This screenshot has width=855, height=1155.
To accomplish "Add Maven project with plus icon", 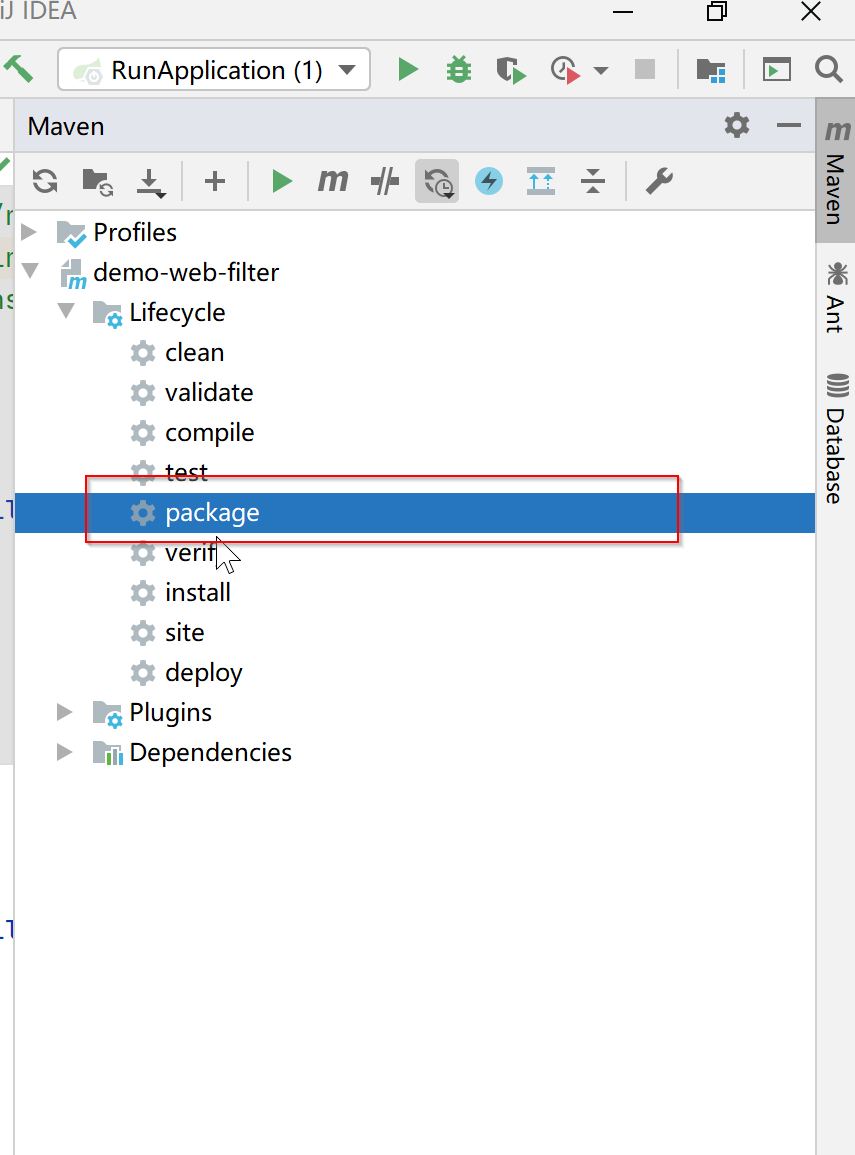I will [214, 181].
